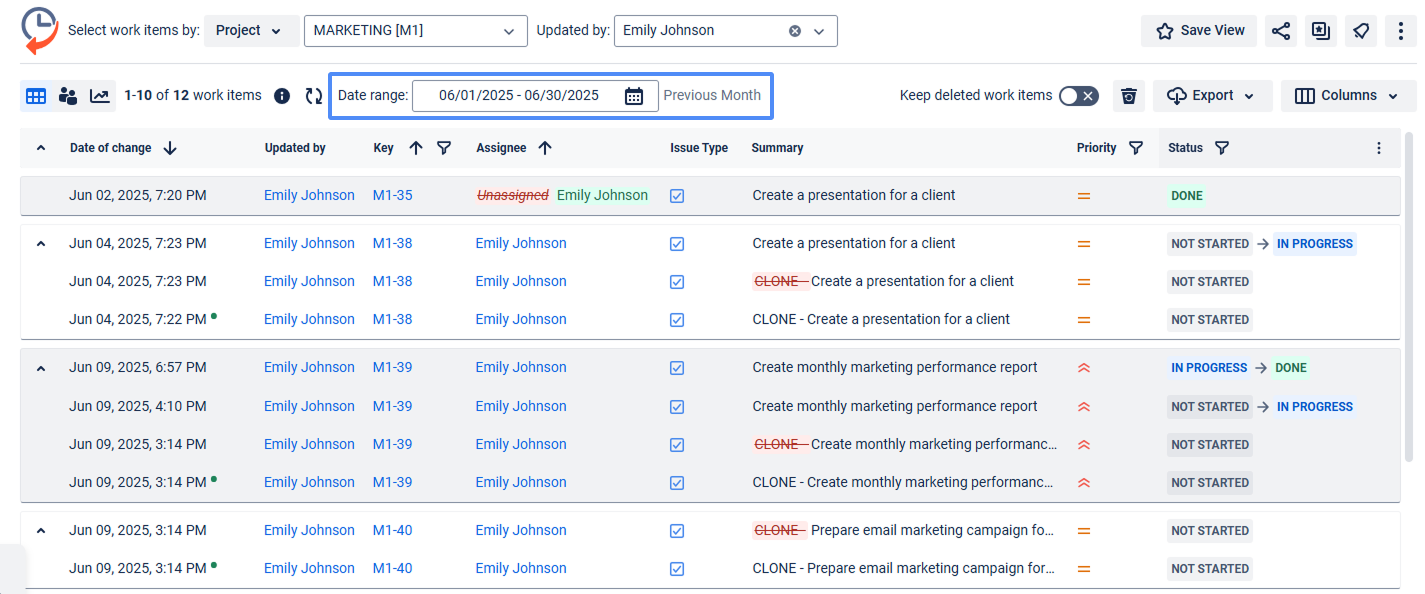This screenshot has height=594, width=1425.
Task: Click the Save View button
Action: pyautogui.click(x=1199, y=31)
